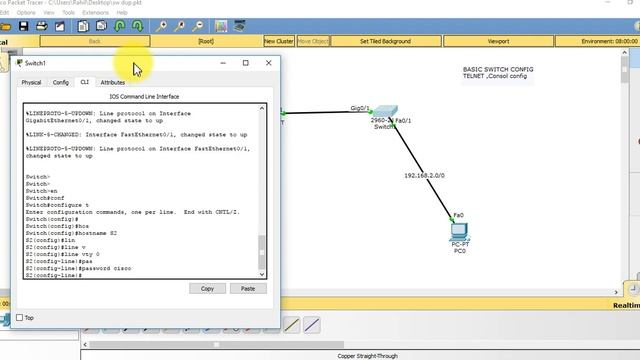Open the Help menu

tap(122, 13)
